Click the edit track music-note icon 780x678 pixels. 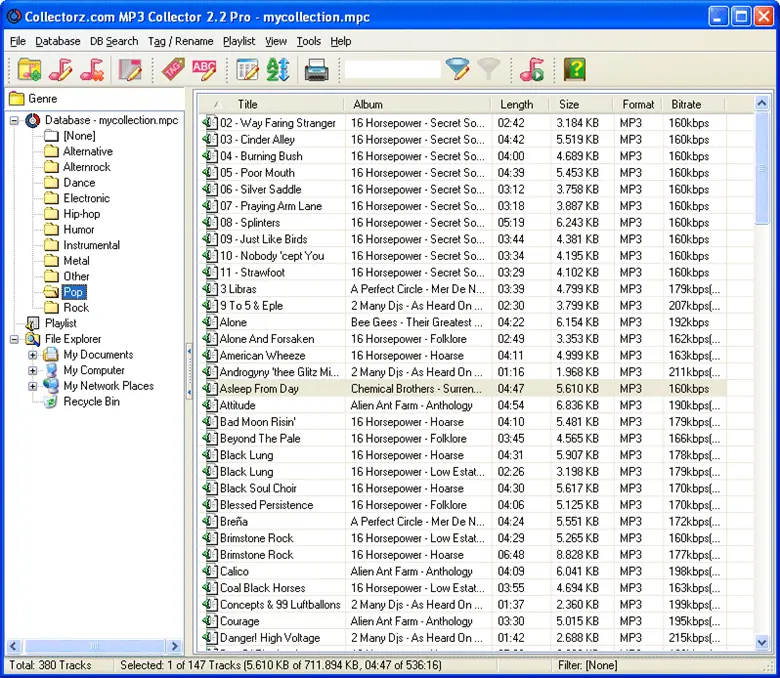[x=61, y=69]
